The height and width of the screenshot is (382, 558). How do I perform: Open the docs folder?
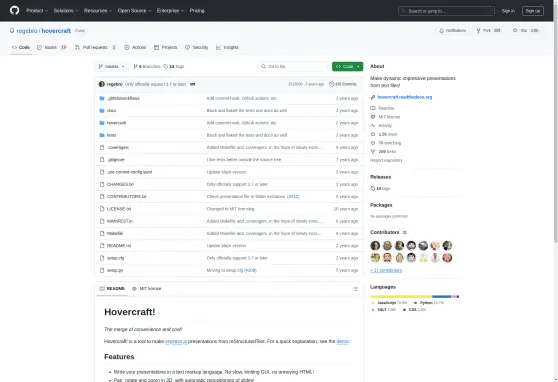coord(111,111)
